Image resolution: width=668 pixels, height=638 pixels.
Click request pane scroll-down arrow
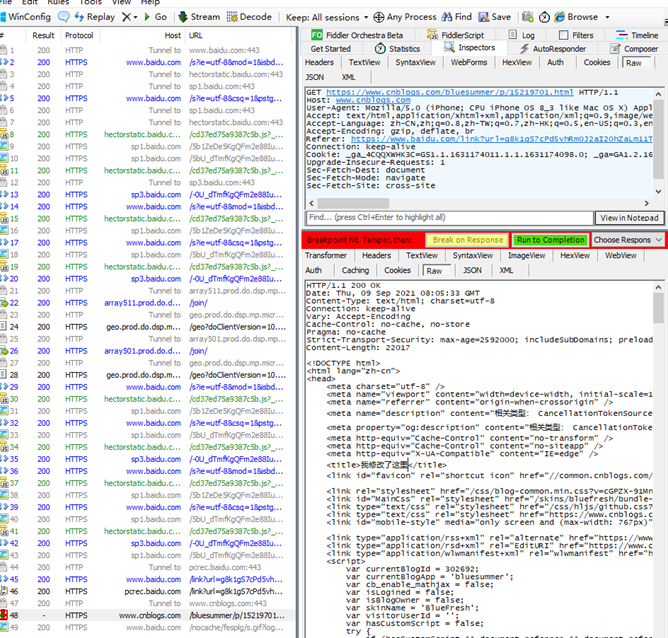click(x=658, y=192)
